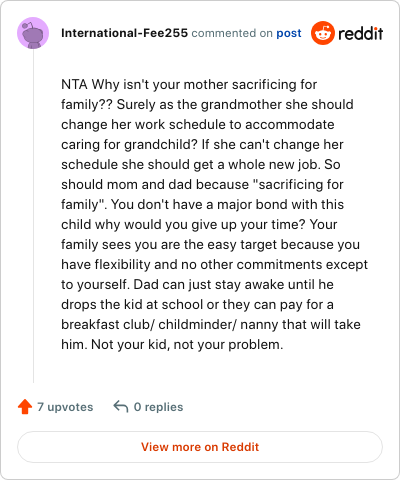The width and height of the screenshot is (400, 480).
Task: Collapse thread using vertical line under avatar
Action: point(33,216)
